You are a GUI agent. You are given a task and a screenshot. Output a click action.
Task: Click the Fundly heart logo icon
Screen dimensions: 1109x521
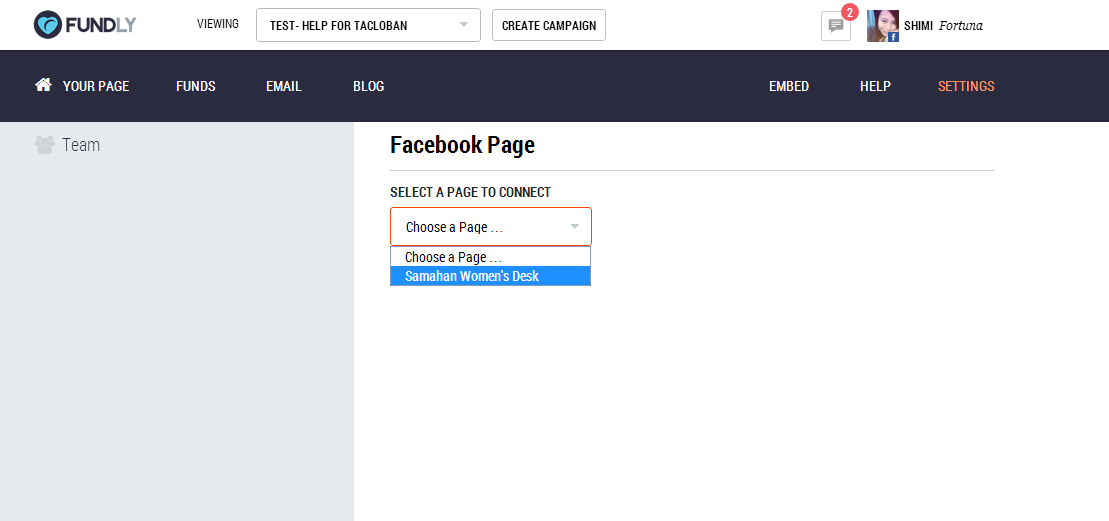(x=47, y=25)
